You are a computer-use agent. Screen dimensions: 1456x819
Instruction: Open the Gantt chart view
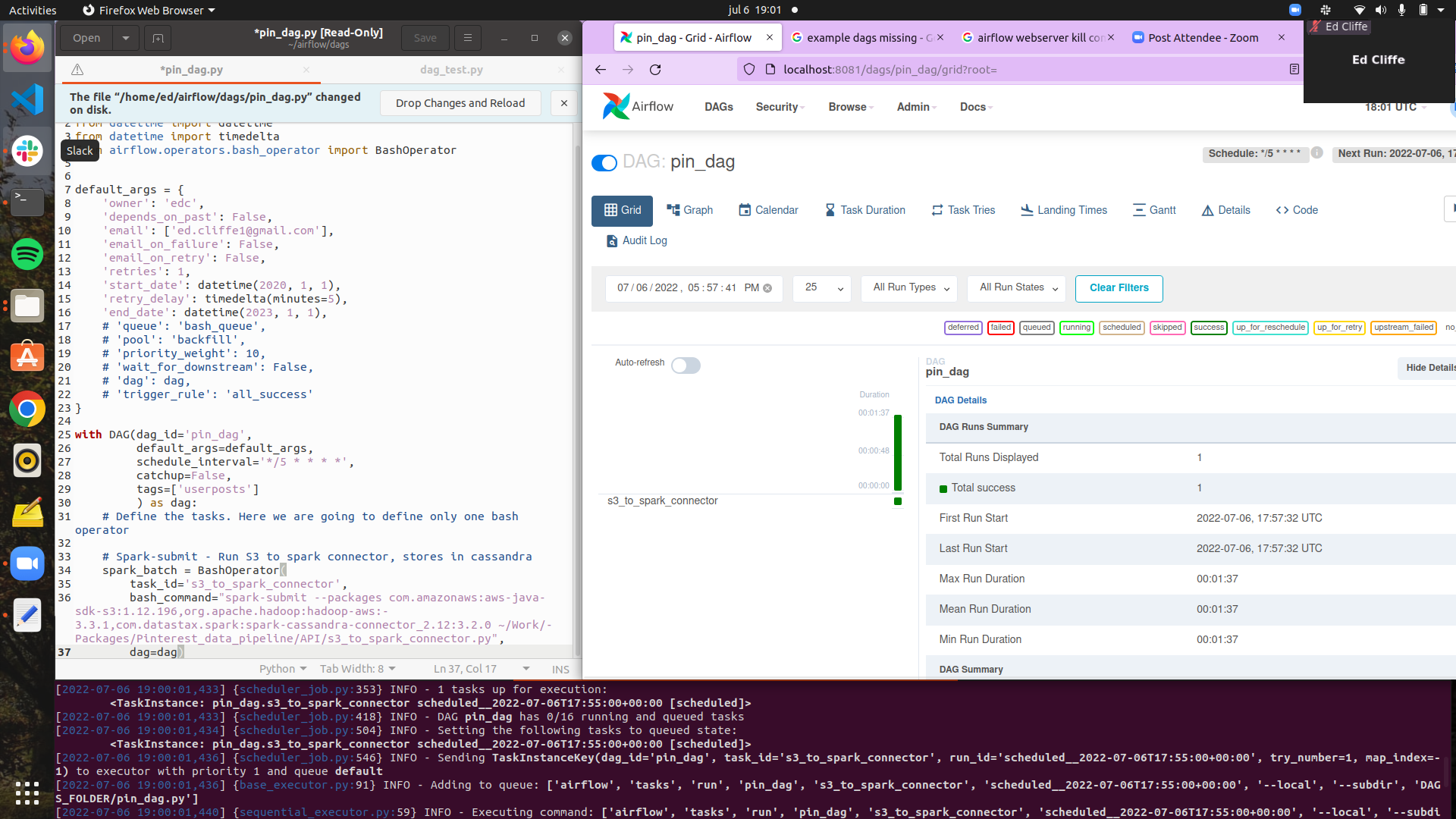(x=1154, y=210)
